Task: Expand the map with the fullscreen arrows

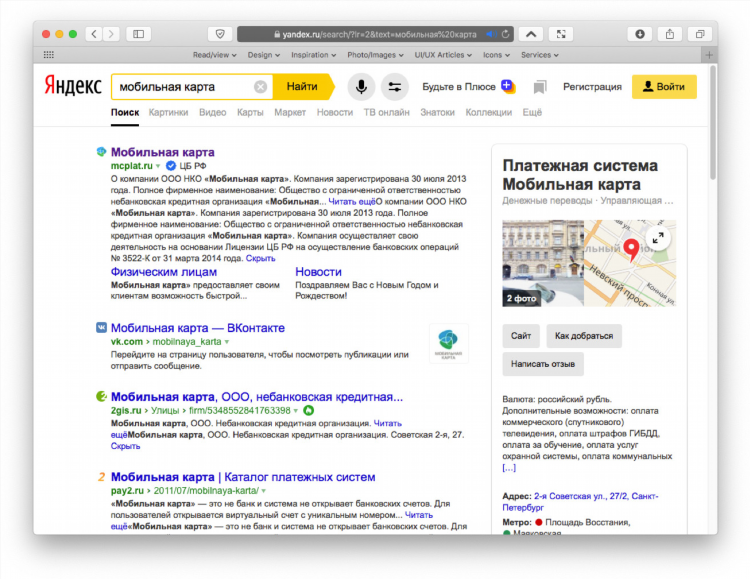Action: point(658,237)
